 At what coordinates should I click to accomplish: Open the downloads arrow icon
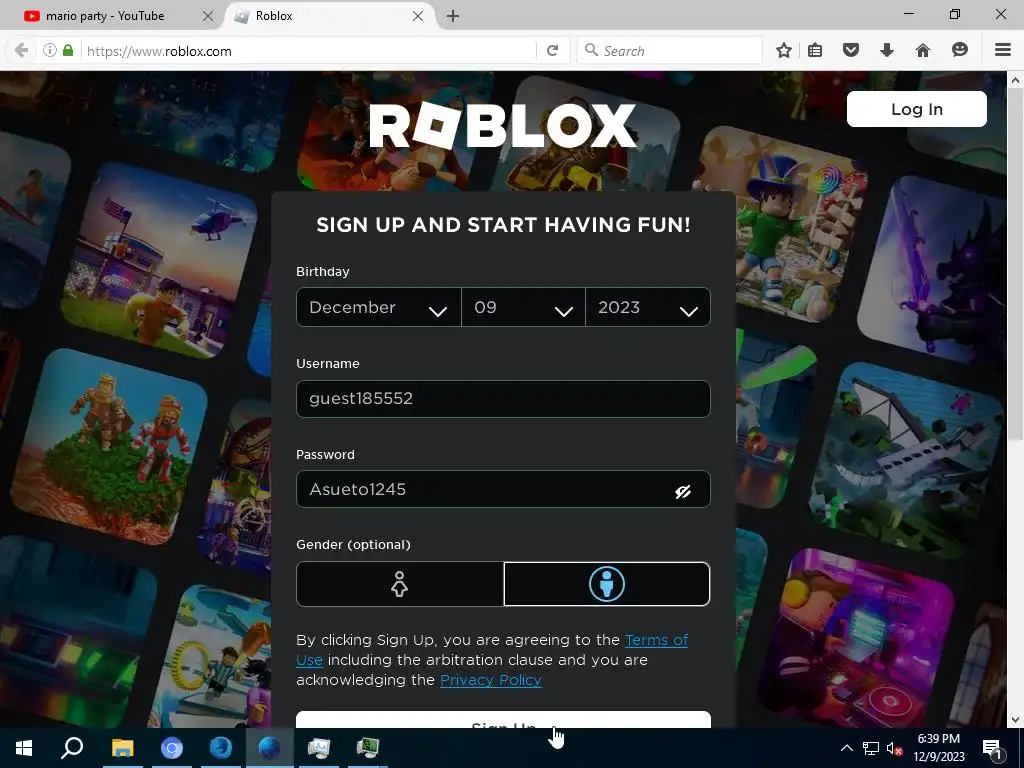pyautogui.click(x=886, y=50)
